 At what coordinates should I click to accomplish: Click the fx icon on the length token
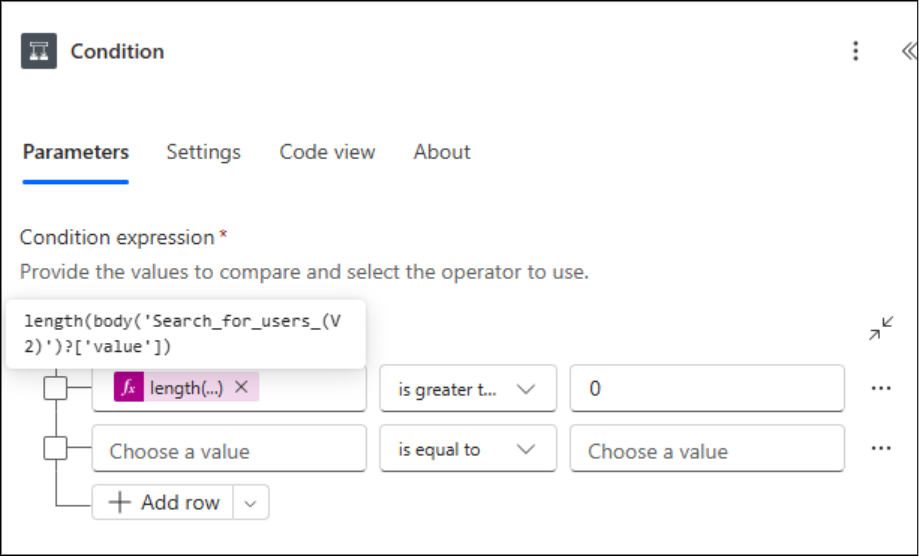[129, 388]
